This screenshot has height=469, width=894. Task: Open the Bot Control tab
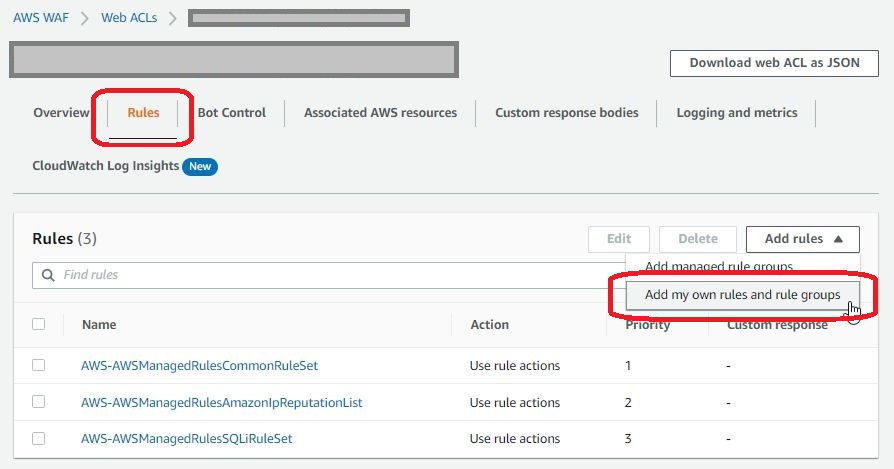click(231, 113)
